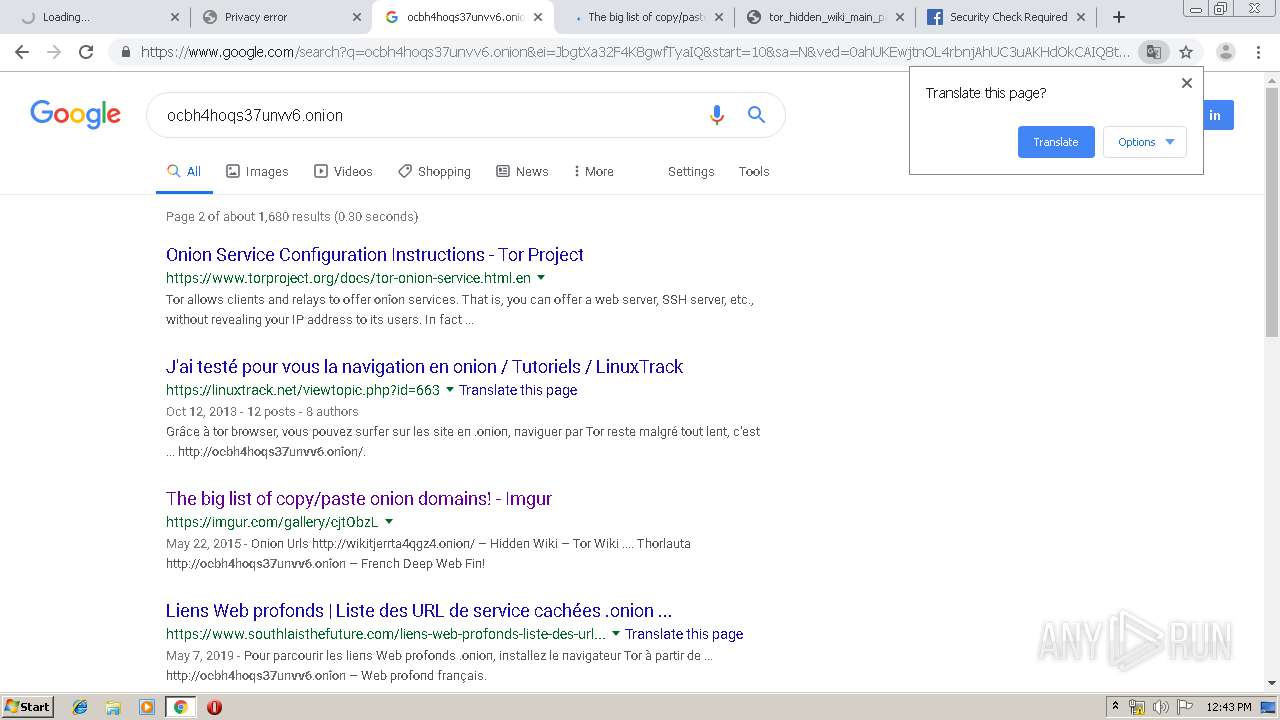Click the red Opera-like taskbar icon

214,707
